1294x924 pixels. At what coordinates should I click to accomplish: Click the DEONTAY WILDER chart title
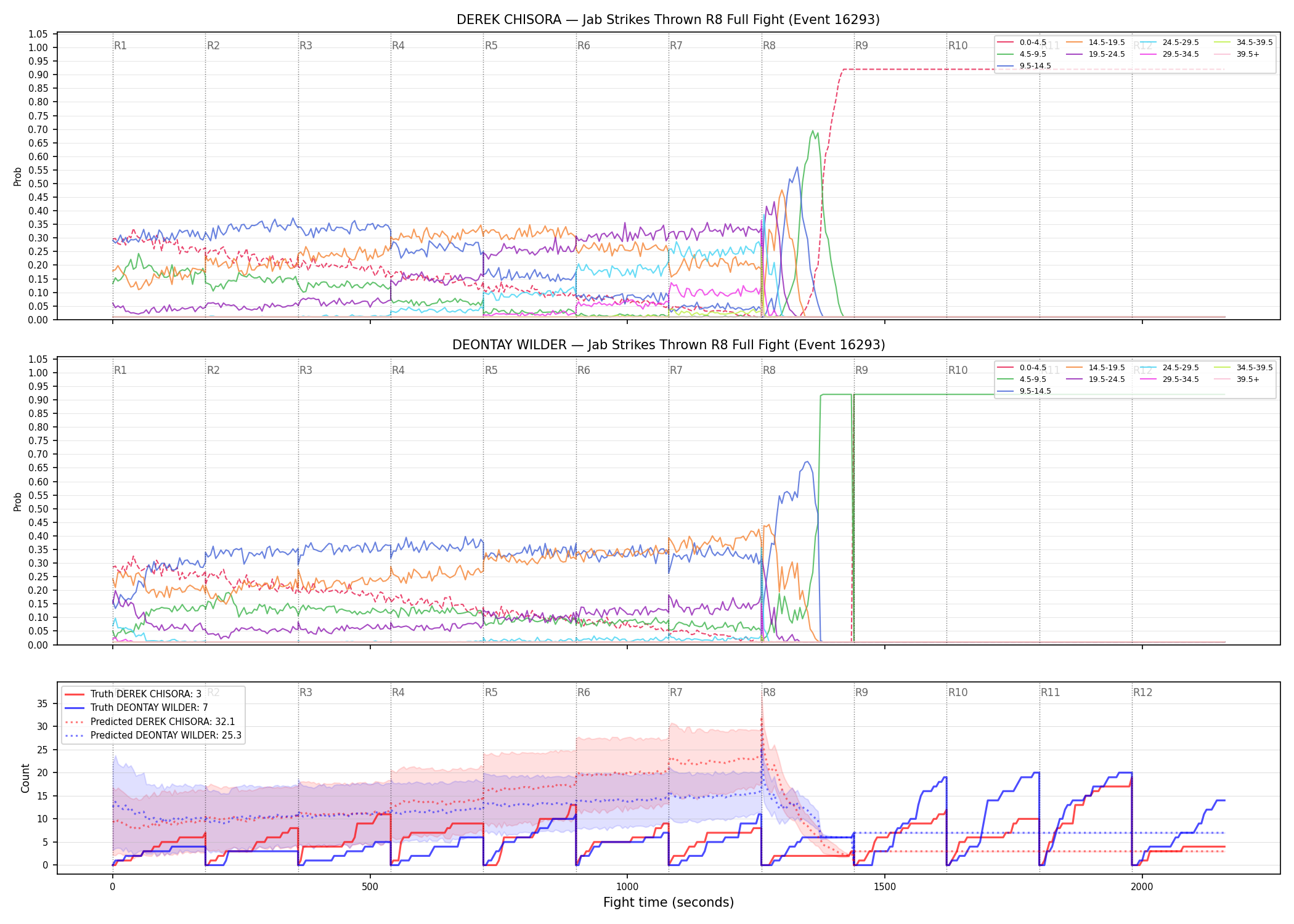pyautogui.click(x=668, y=345)
